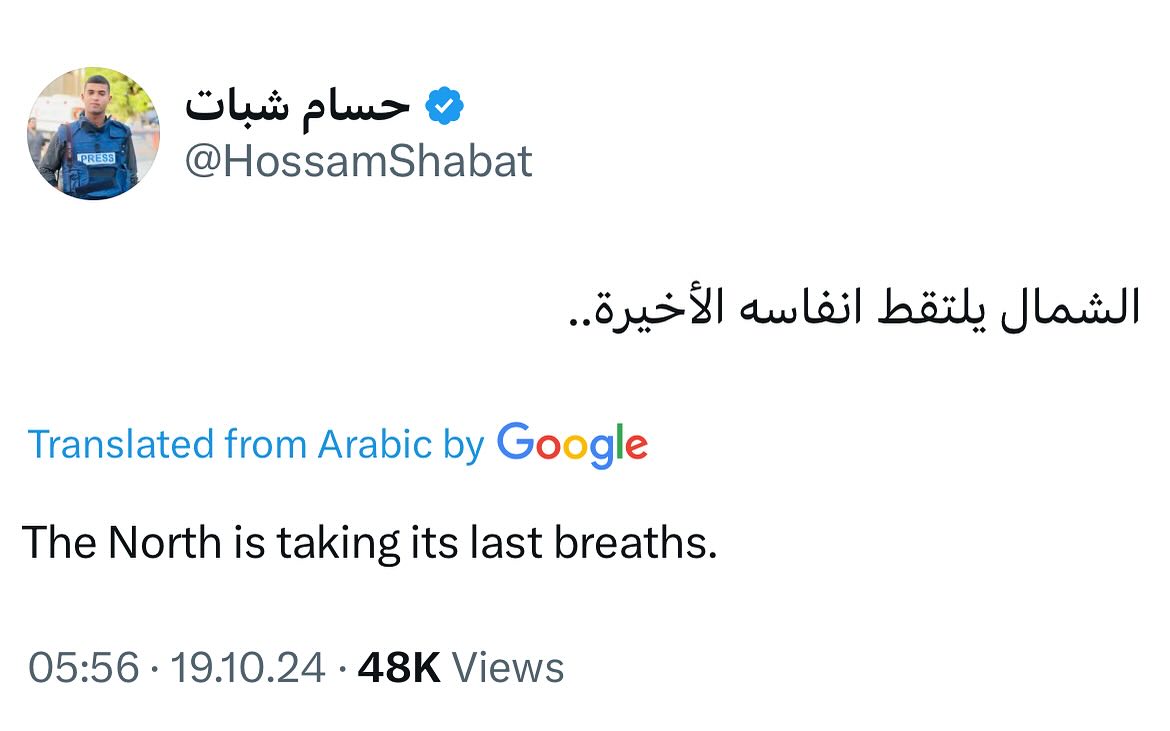Image resolution: width=1170 pixels, height=731 pixels.
Task: Click the bold 48K view count
Action: point(398,668)
